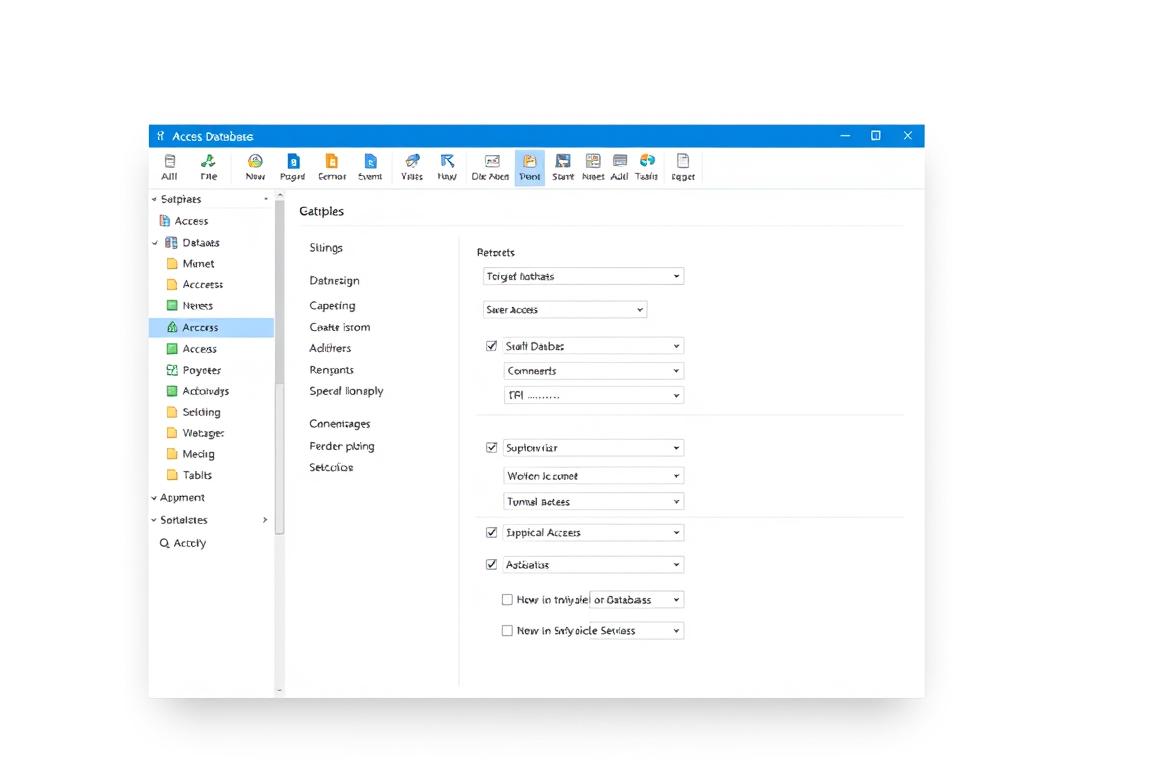This screenshot has width=1152, height=768.
Task: Click the New icon in the toolbar
Action: tap(255, 166)
